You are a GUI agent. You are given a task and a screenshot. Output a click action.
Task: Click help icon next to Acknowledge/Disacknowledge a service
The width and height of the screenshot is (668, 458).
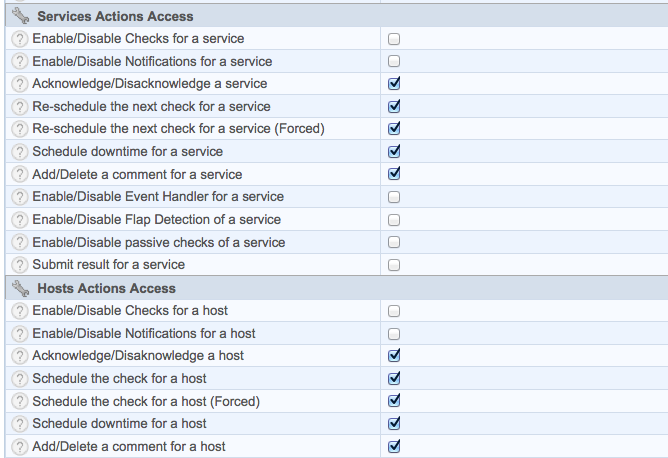point(19,84)
